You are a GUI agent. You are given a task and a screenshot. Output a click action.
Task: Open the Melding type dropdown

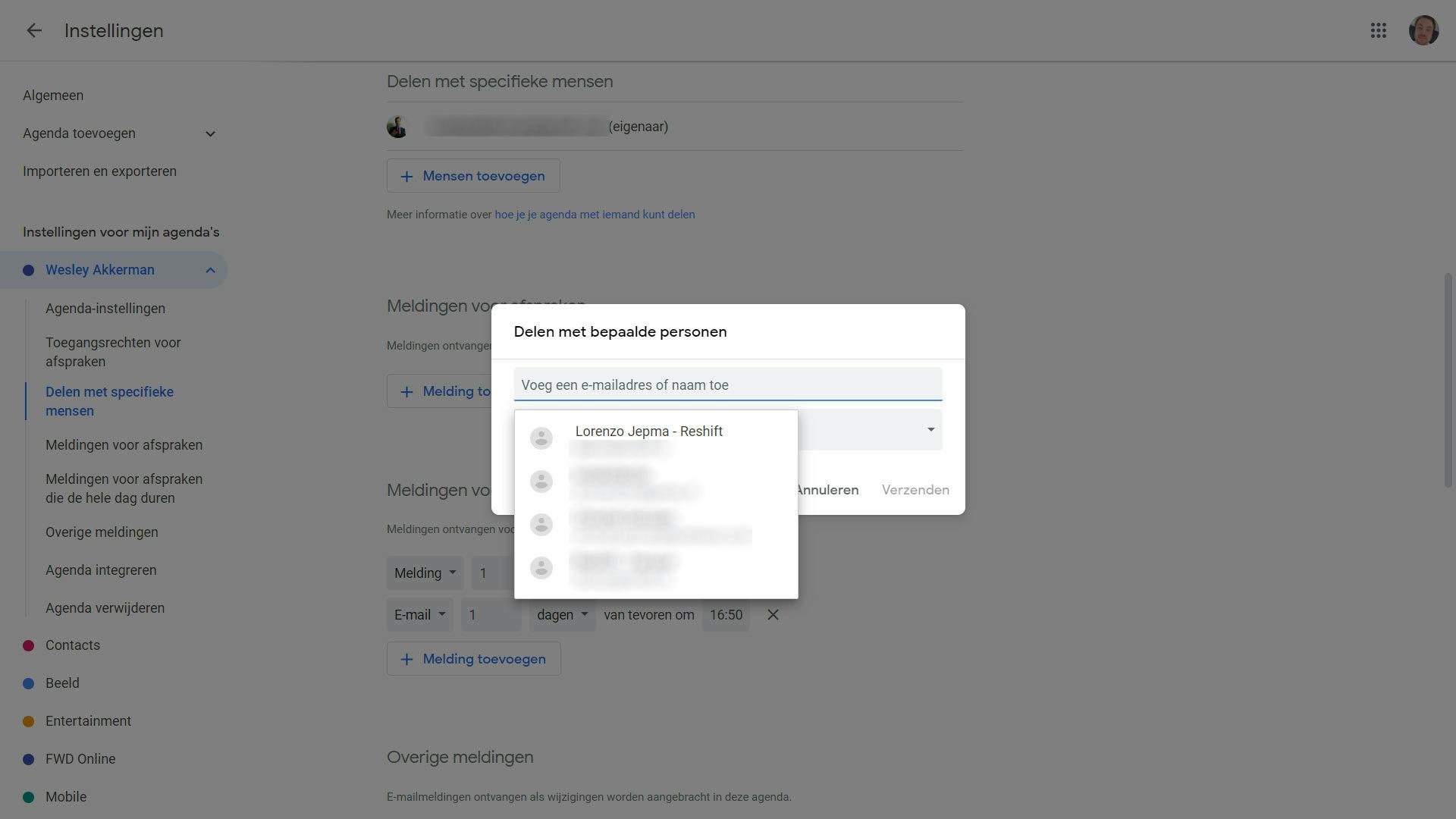425,573
